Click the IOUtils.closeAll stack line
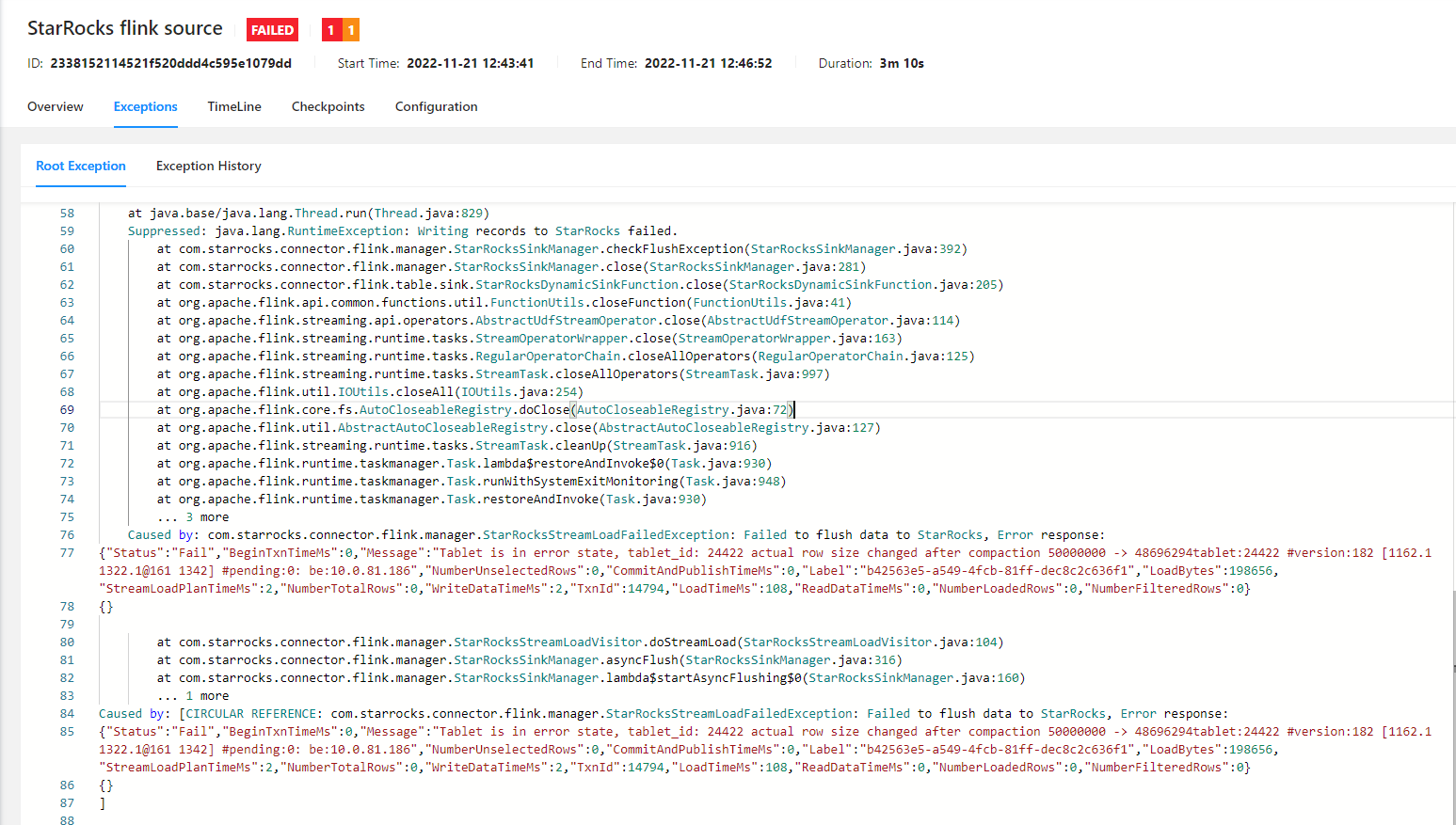1456x825 pixels. [x=370, y=392]
